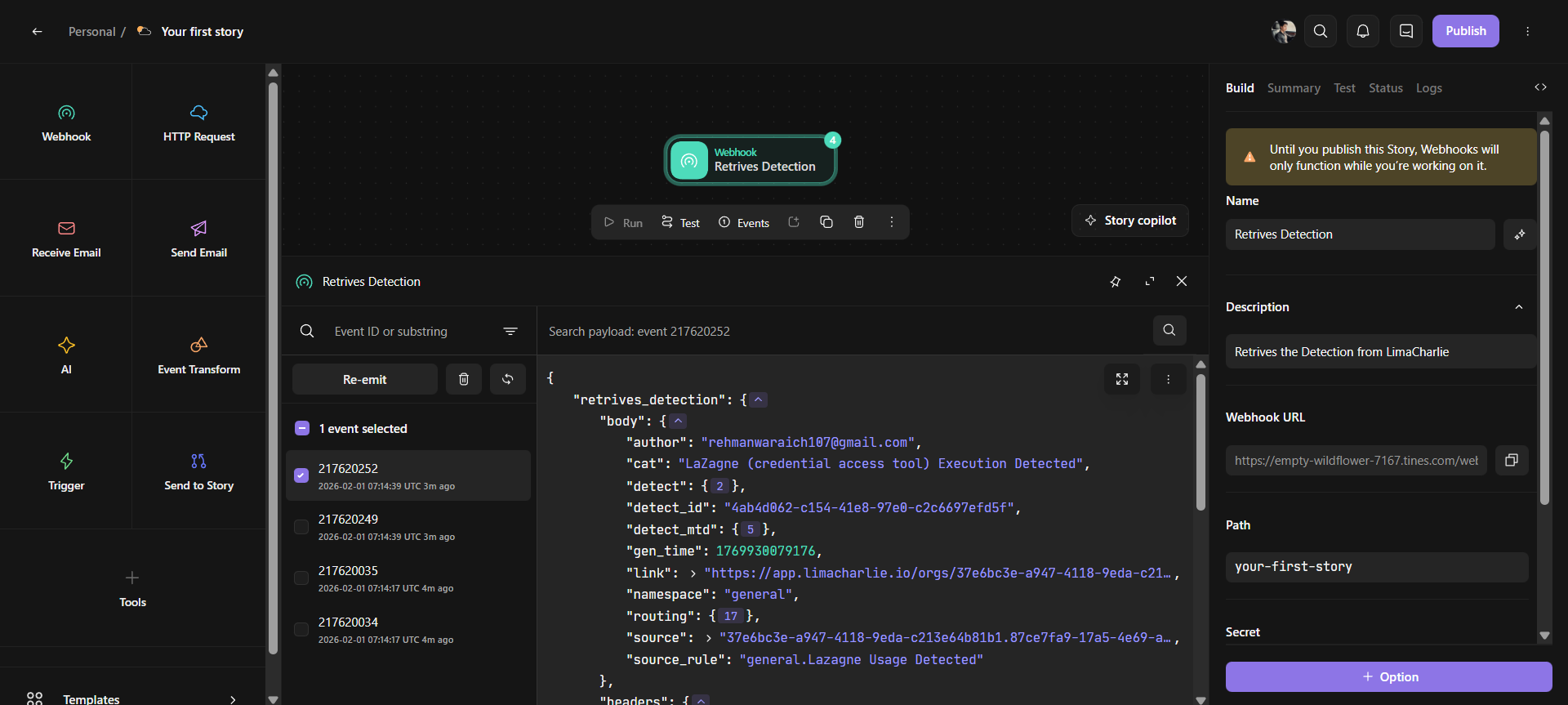Expand the Templates section
The width and height of the screenshot is (1568, 705).
coord(132,698)
